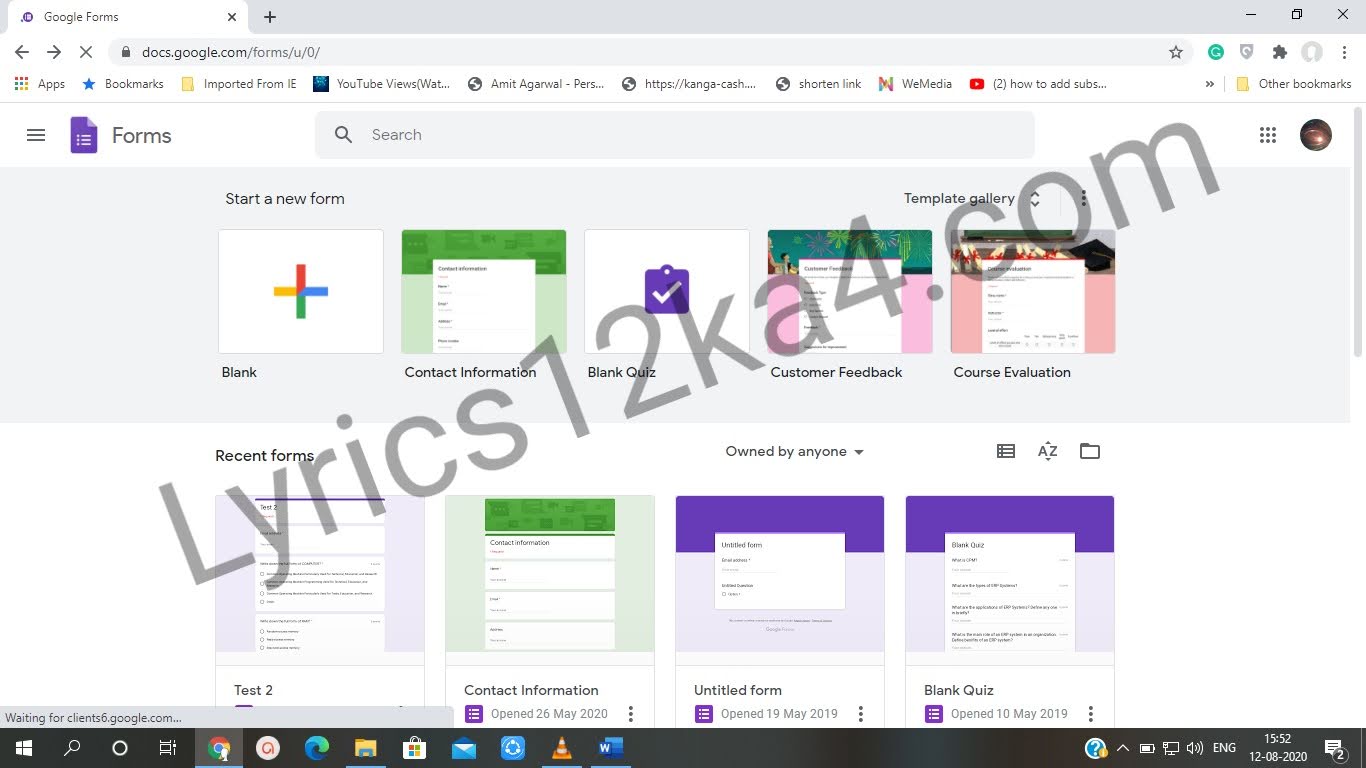Open the Other bookmarks folder
The width and height of the screenshot is (1366, 768).
(x=1294, y=84)
